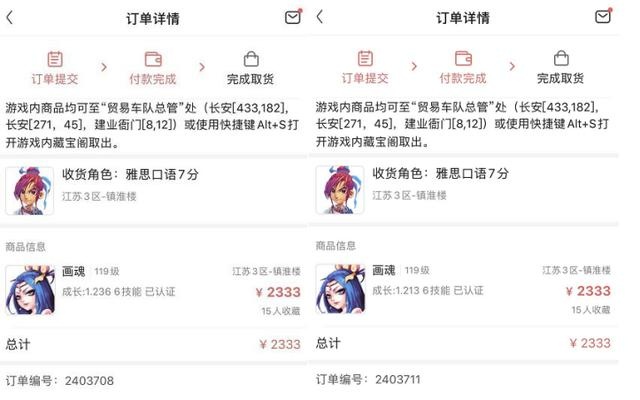Tap the right 完成取货 bag icon
Image resolution: width=640 pixels, height=400 pixels.
tap(561, 58)
